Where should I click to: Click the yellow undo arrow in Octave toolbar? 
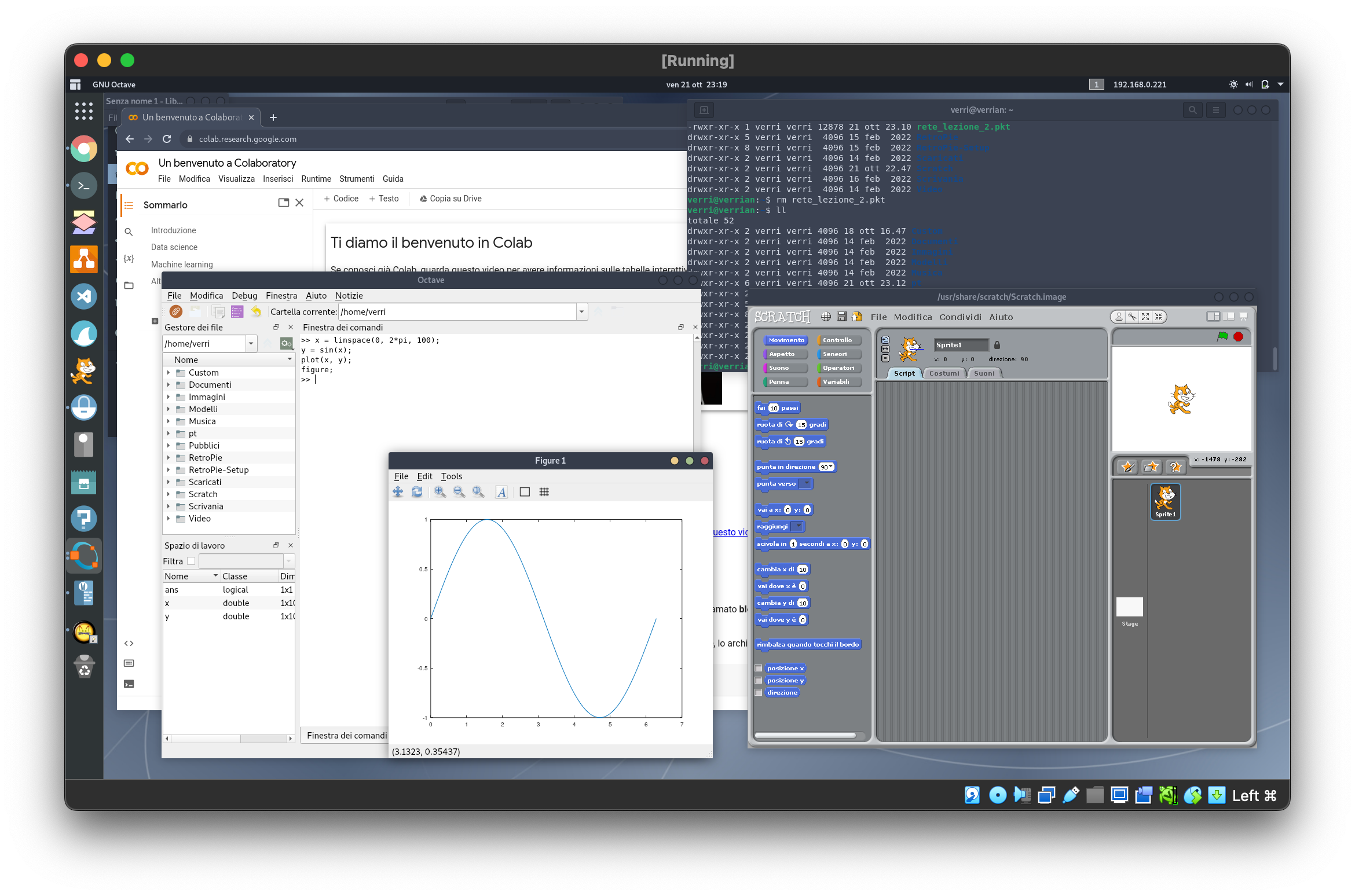[256, 311]
